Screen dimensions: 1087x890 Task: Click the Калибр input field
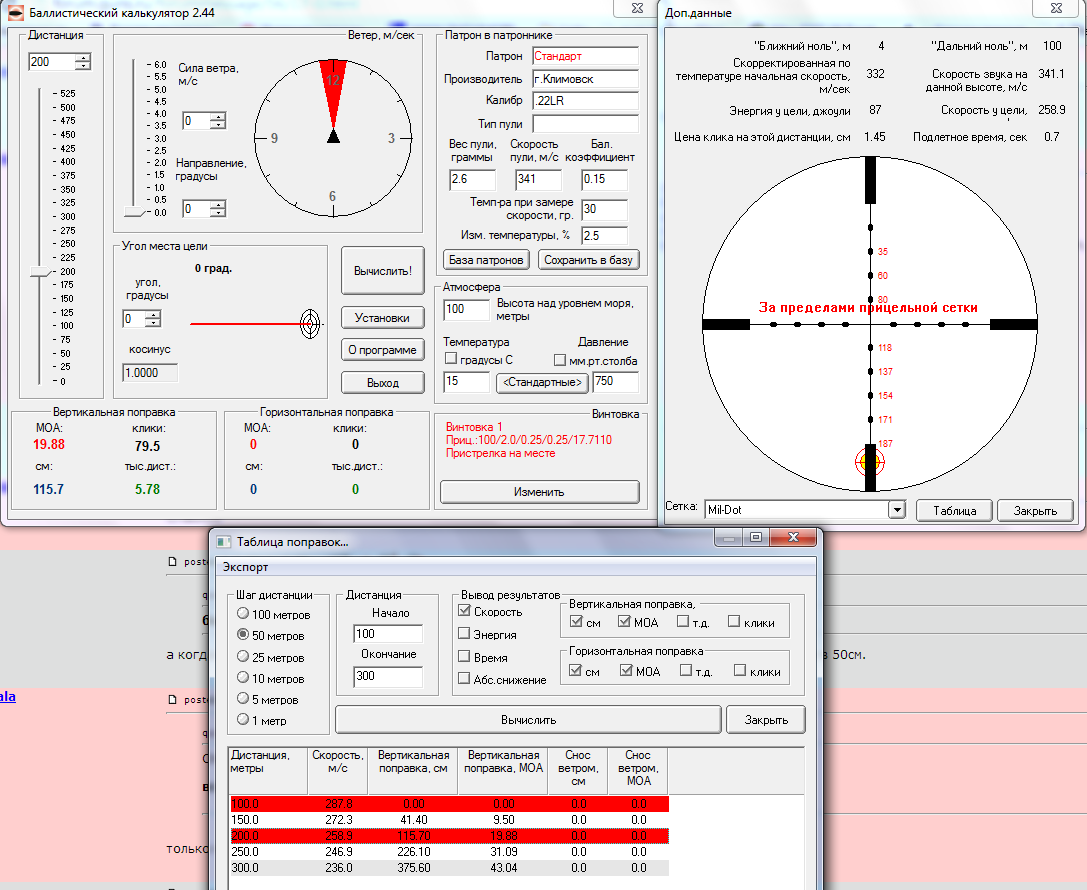tap(586, 101)
